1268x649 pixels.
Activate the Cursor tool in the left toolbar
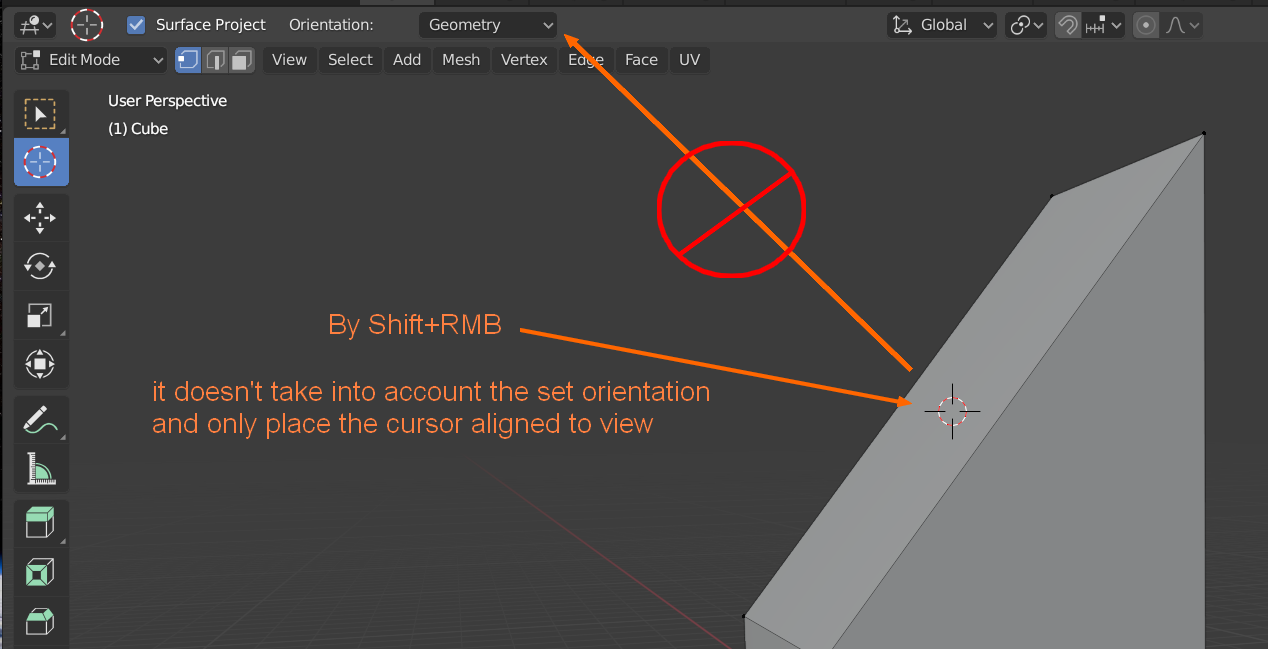[41, 162]
